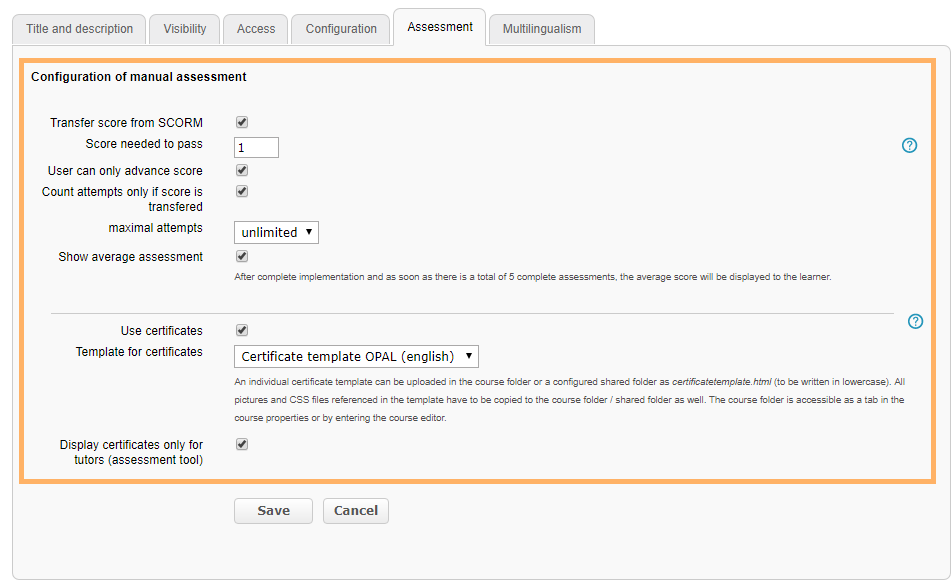
Task: Uncheck Transfer score from SCORM checkbox
Action: point(242,122)
